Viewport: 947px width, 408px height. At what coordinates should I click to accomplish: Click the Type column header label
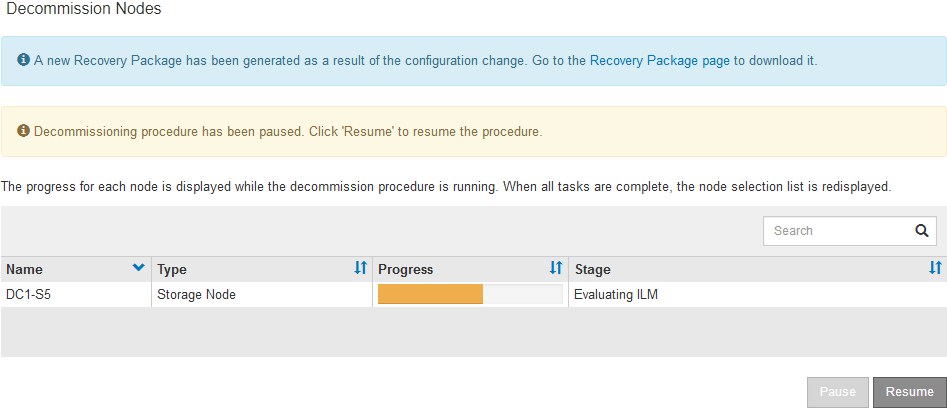point(172,269)
